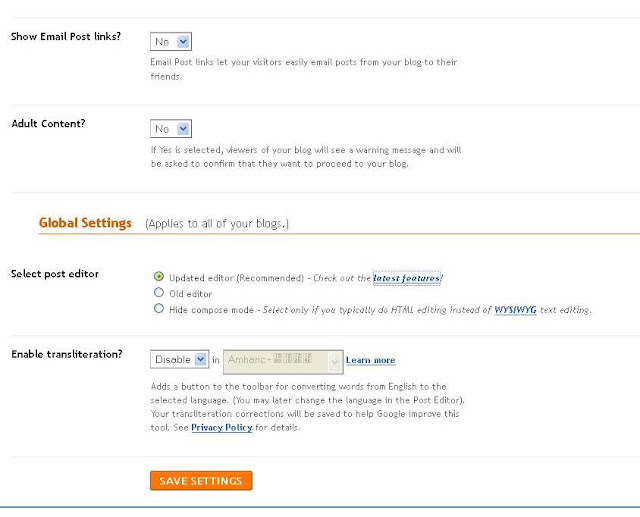Open the Show Email Post links dropdown

pyautogui.click(x=171, y=42)
